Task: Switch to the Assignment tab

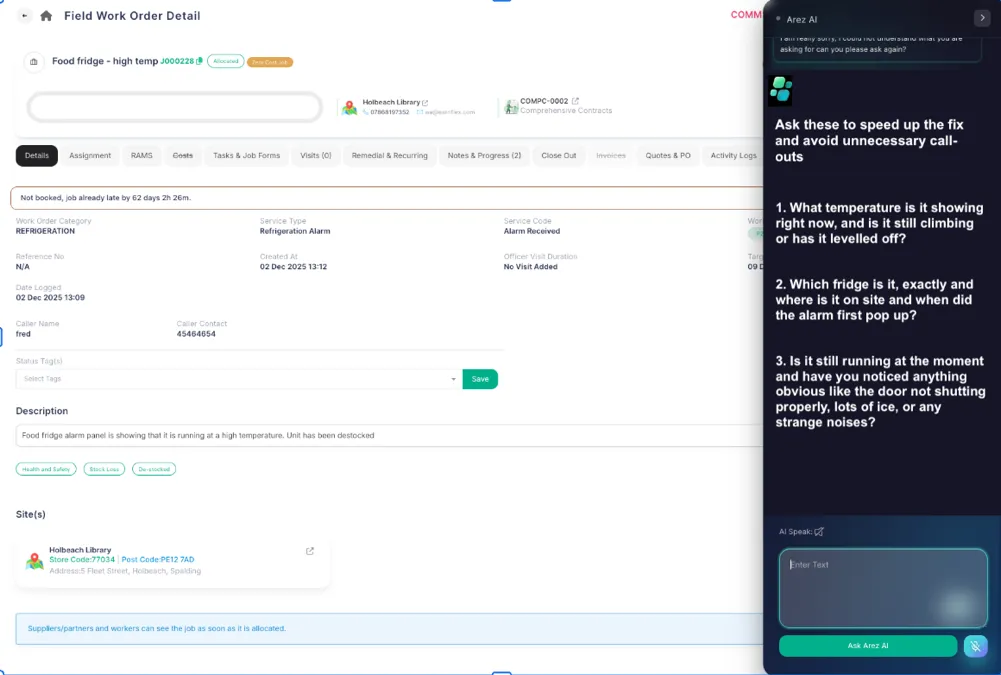Action: point(90,156)
